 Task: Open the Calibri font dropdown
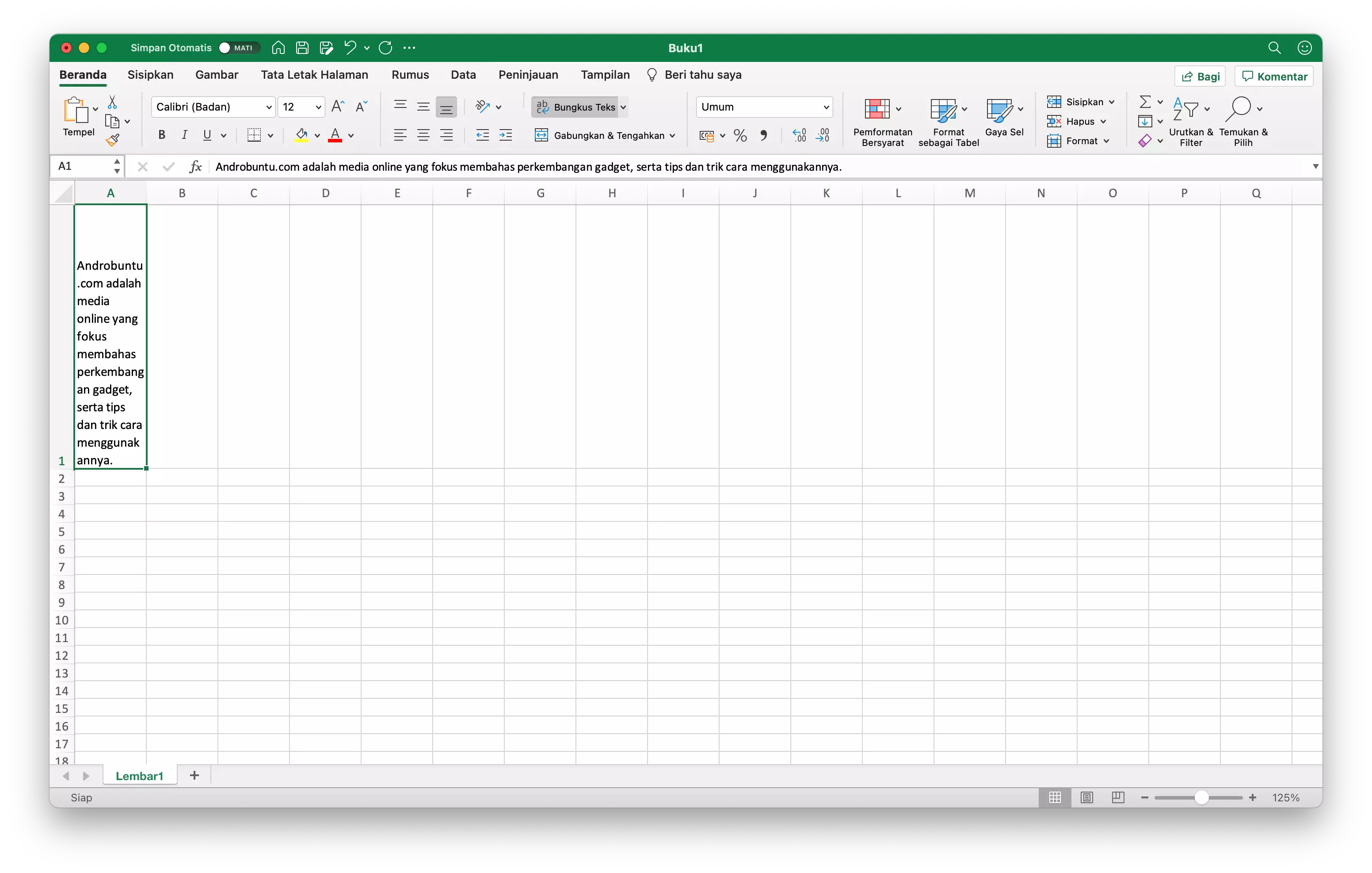pos(268,107)
